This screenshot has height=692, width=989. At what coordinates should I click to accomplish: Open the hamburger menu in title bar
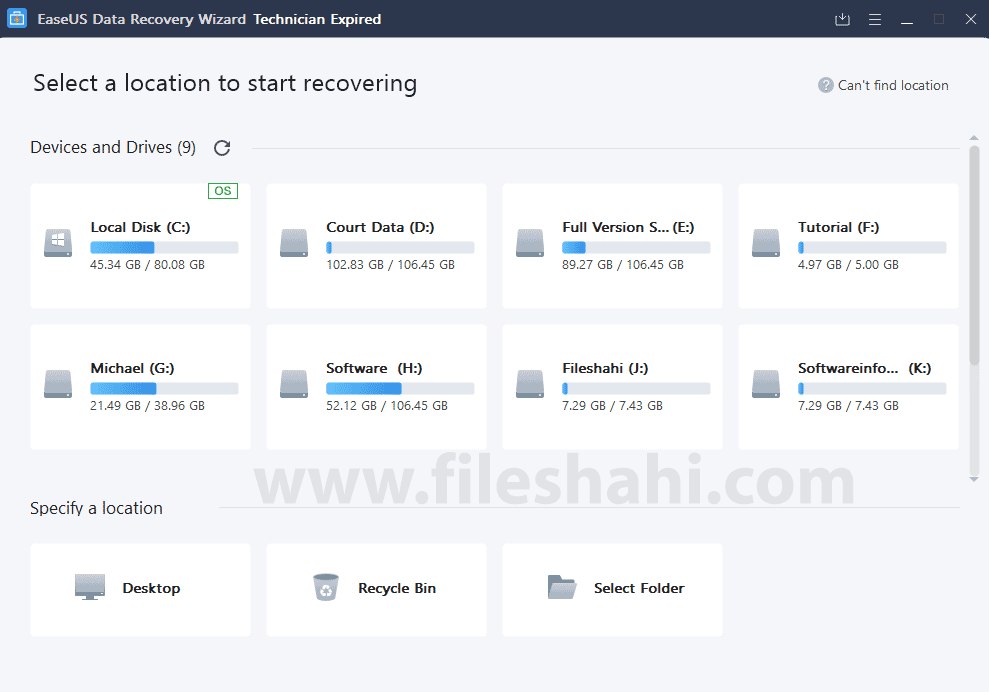coord(875,20)
